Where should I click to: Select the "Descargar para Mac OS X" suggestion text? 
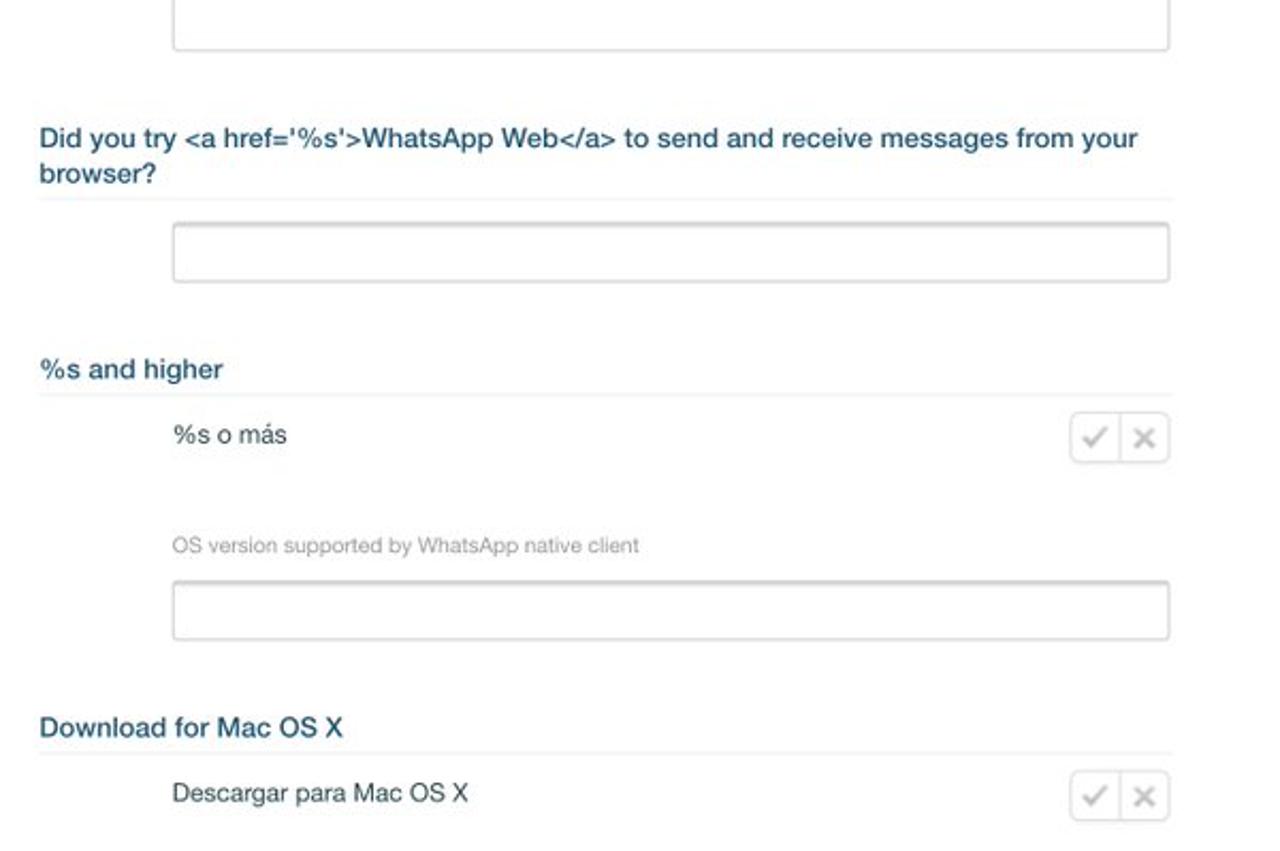click(320, 793)
